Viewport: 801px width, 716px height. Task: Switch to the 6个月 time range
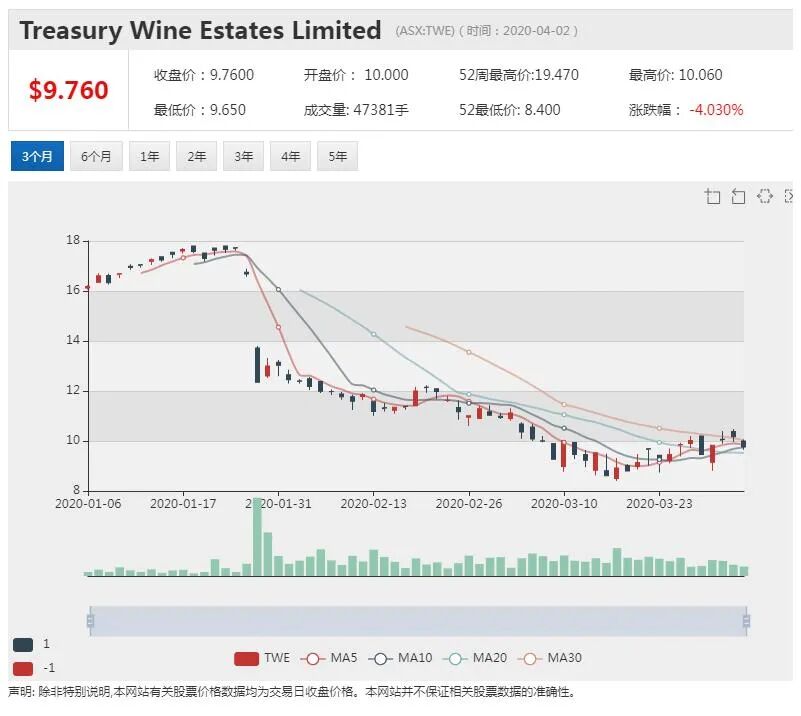click(96, 156)
